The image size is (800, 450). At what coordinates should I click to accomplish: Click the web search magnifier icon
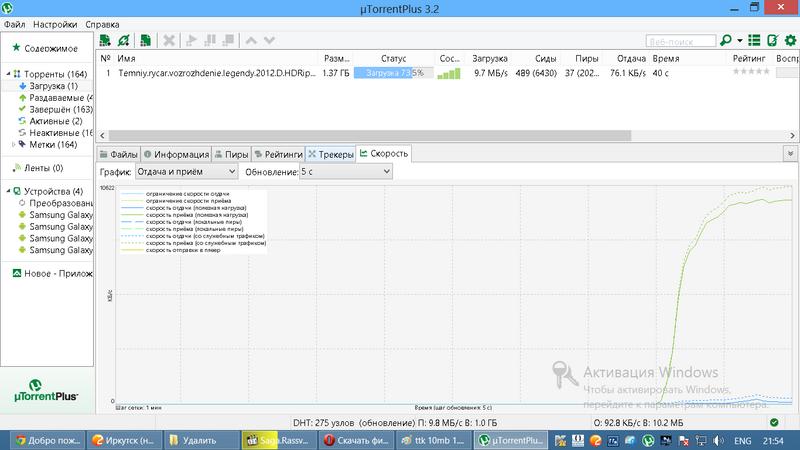pos(725,40)
